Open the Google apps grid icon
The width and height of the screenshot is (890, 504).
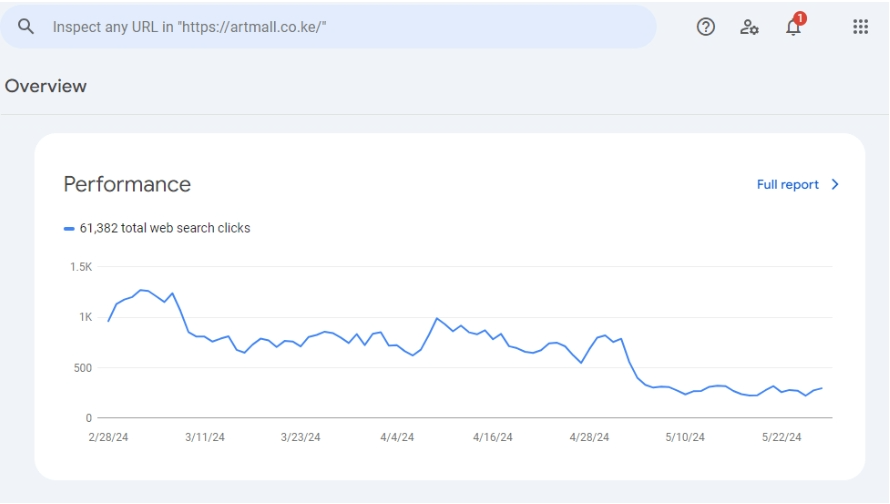pyautogui.click(x=860, y=27)
